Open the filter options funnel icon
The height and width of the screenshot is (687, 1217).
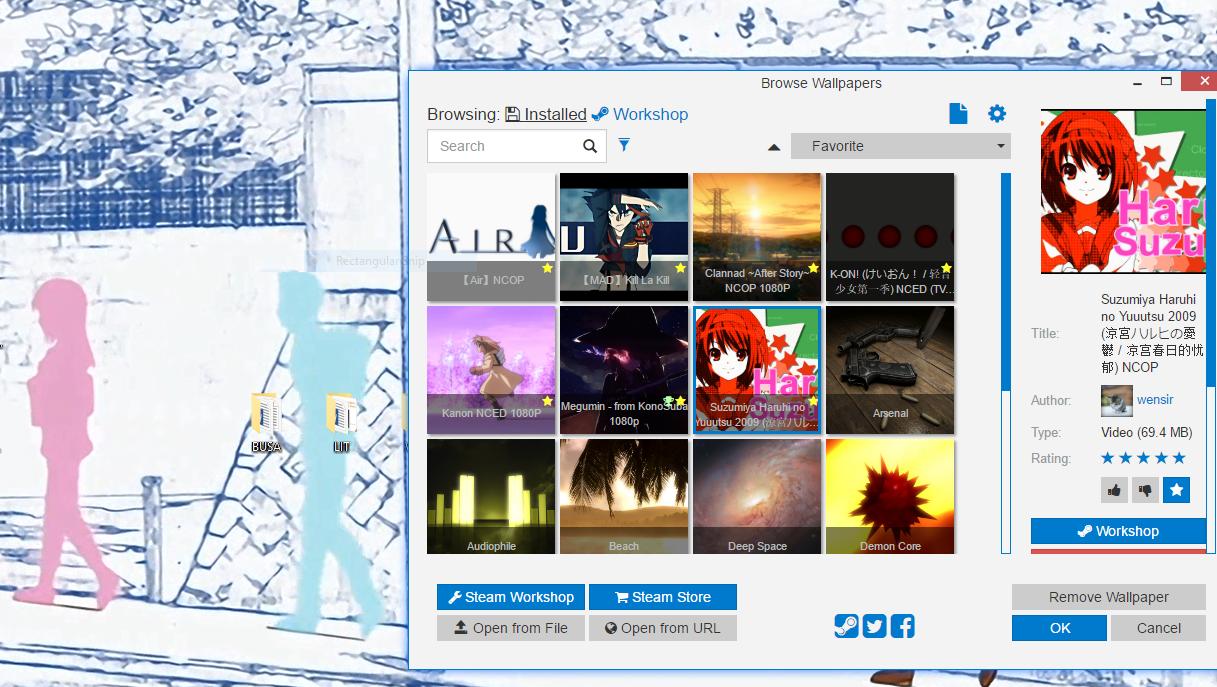pyautogui.click(x=624, y=145)
